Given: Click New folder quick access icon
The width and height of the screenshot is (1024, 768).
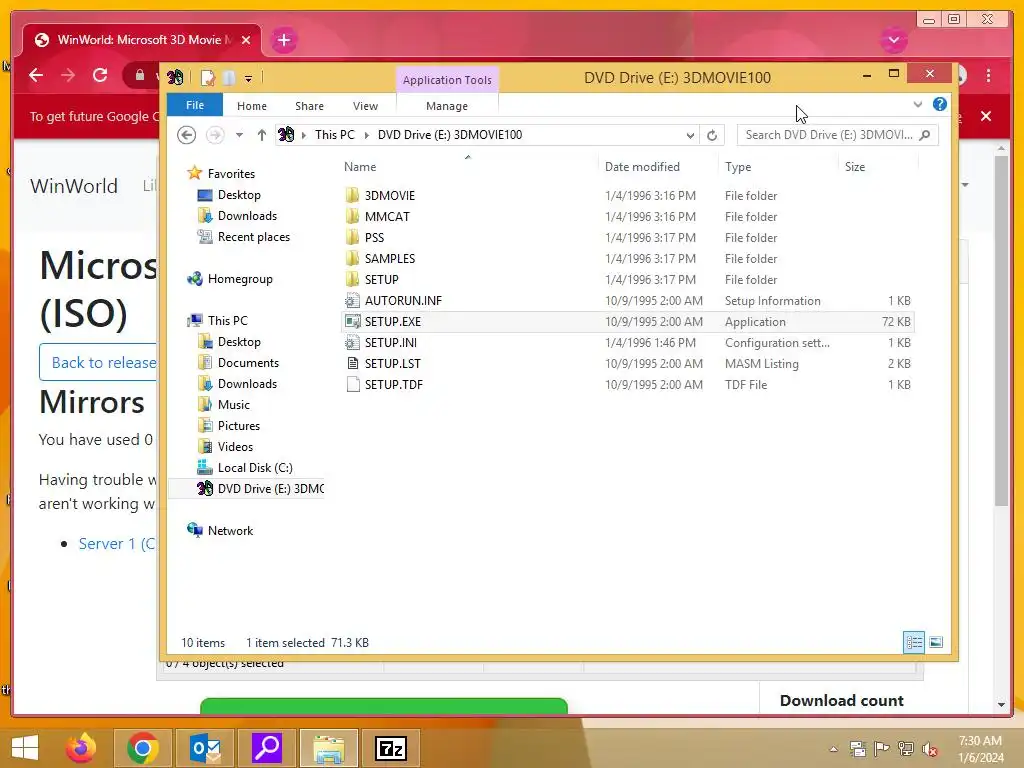Looking at the screenshot, I should pyautogui.click(x=229, y=78).
